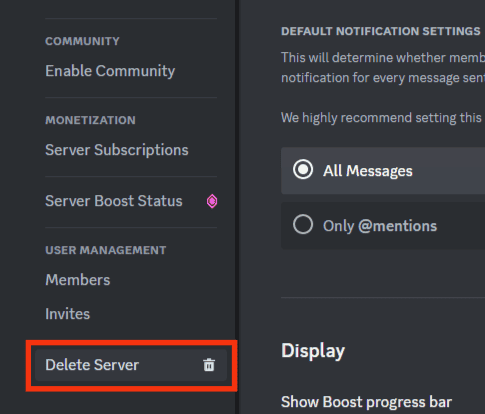Click the Delete Server option
The height and width of the screenshot is (414, 485).
pos(131,365)
